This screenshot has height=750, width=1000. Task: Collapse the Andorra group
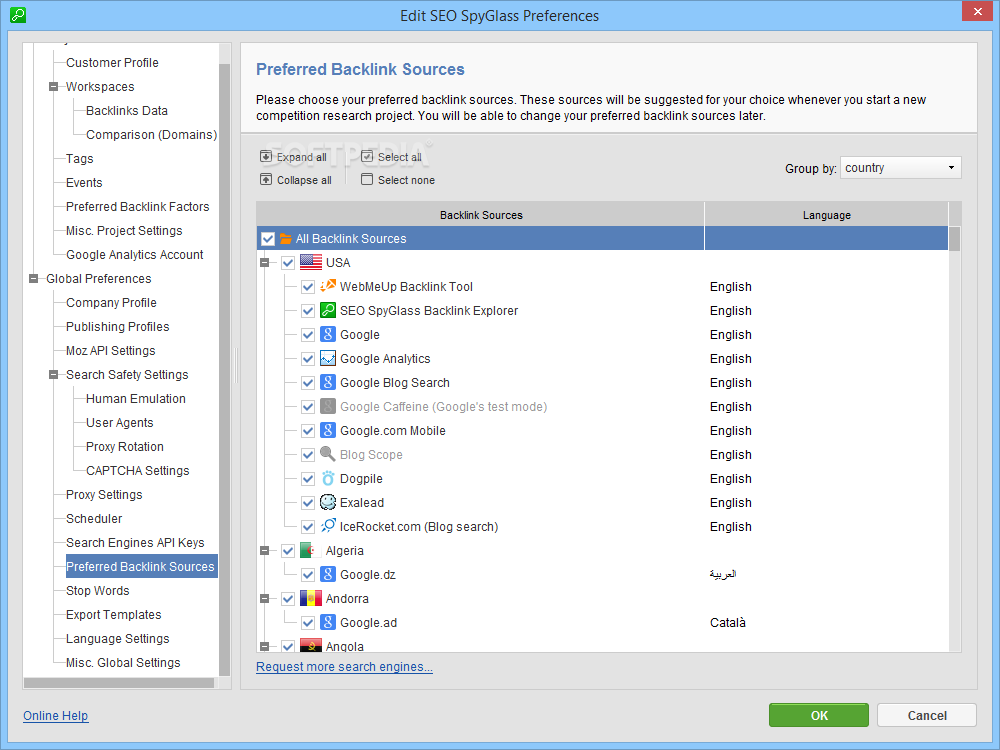[x=265, y=598]
